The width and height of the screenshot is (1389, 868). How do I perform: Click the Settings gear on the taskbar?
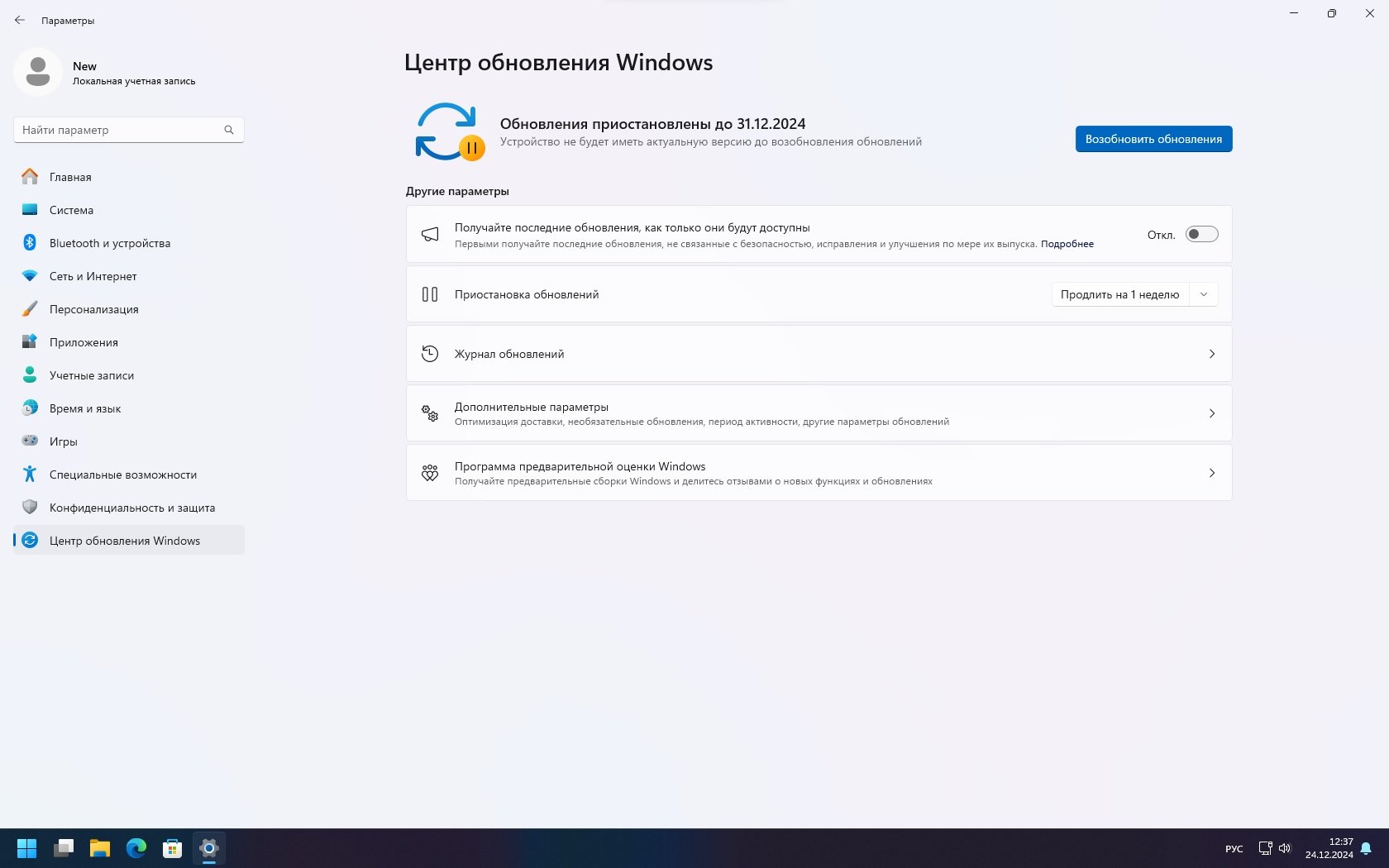tap(209, 848)
